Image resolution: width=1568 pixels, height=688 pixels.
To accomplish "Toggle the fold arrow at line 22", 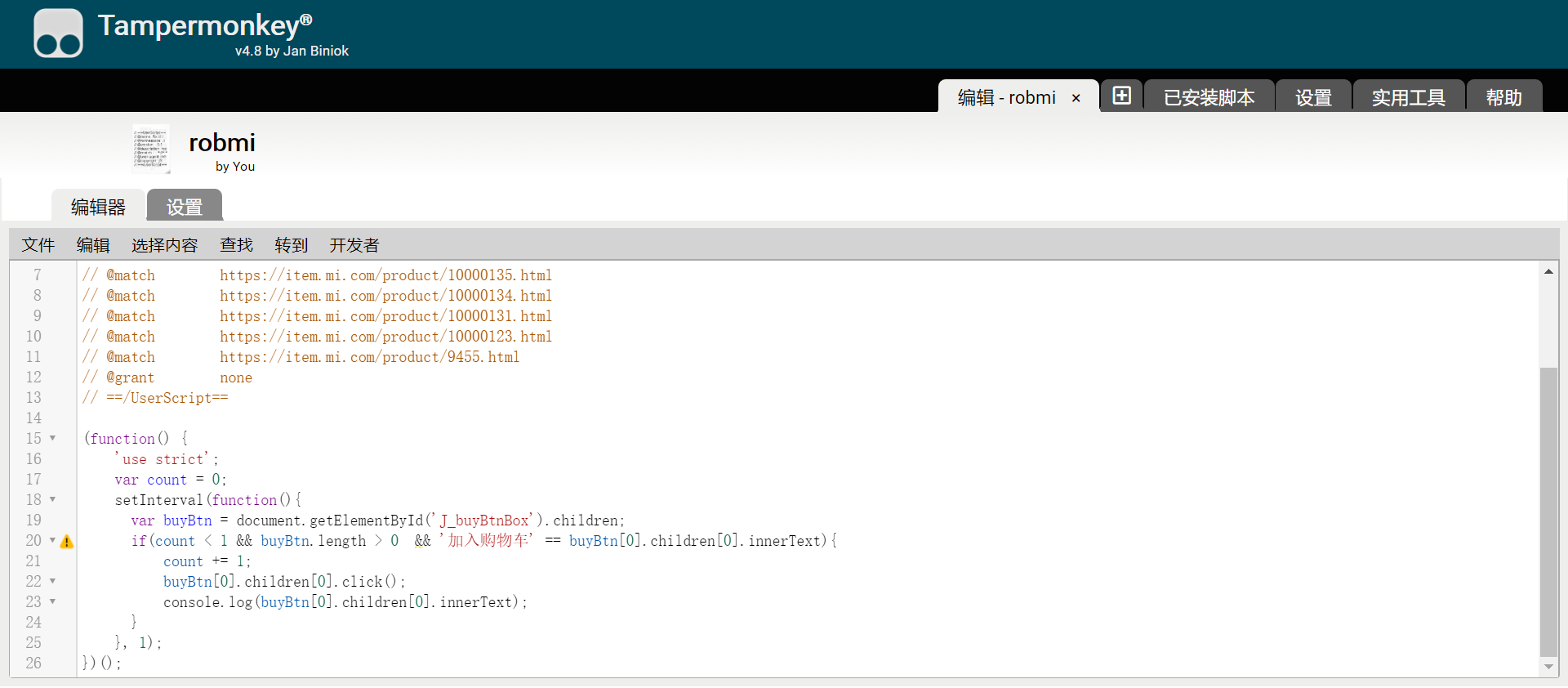I will [53, 581].
